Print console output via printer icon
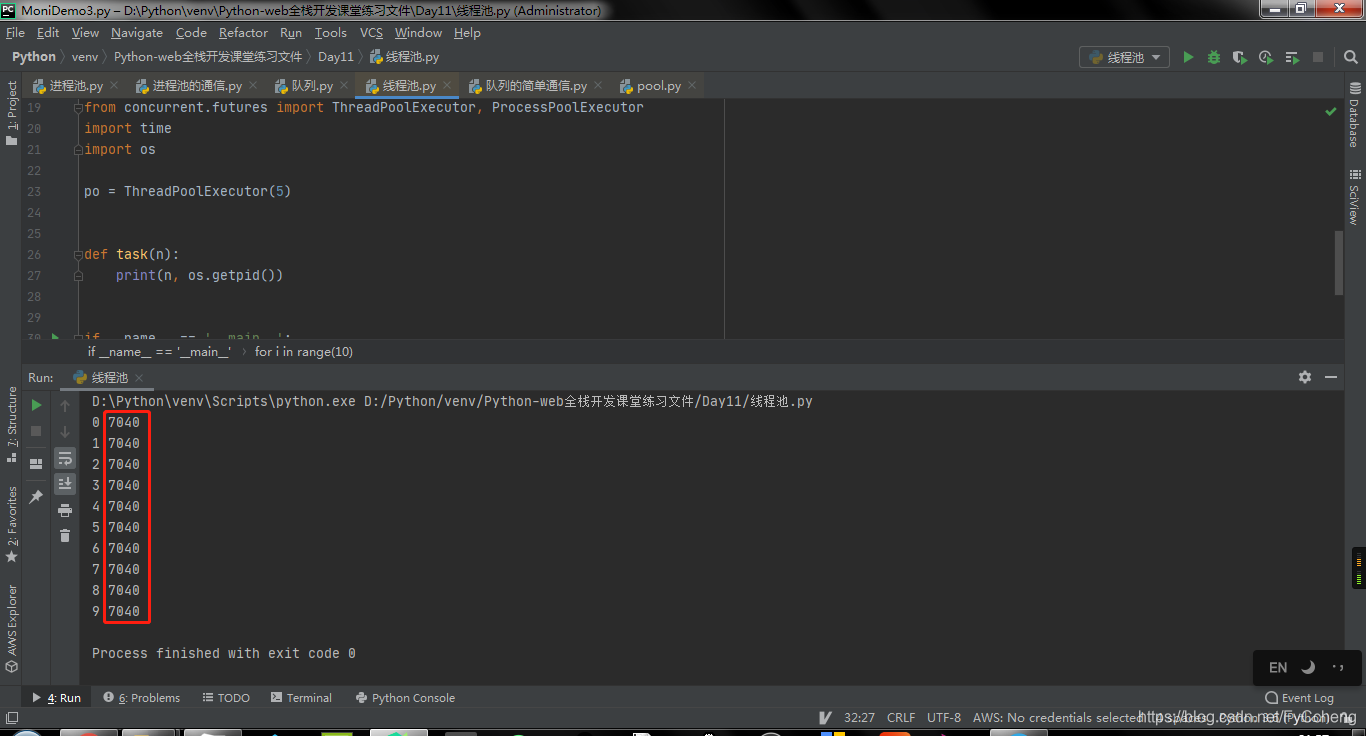 (x=65, y=510)
